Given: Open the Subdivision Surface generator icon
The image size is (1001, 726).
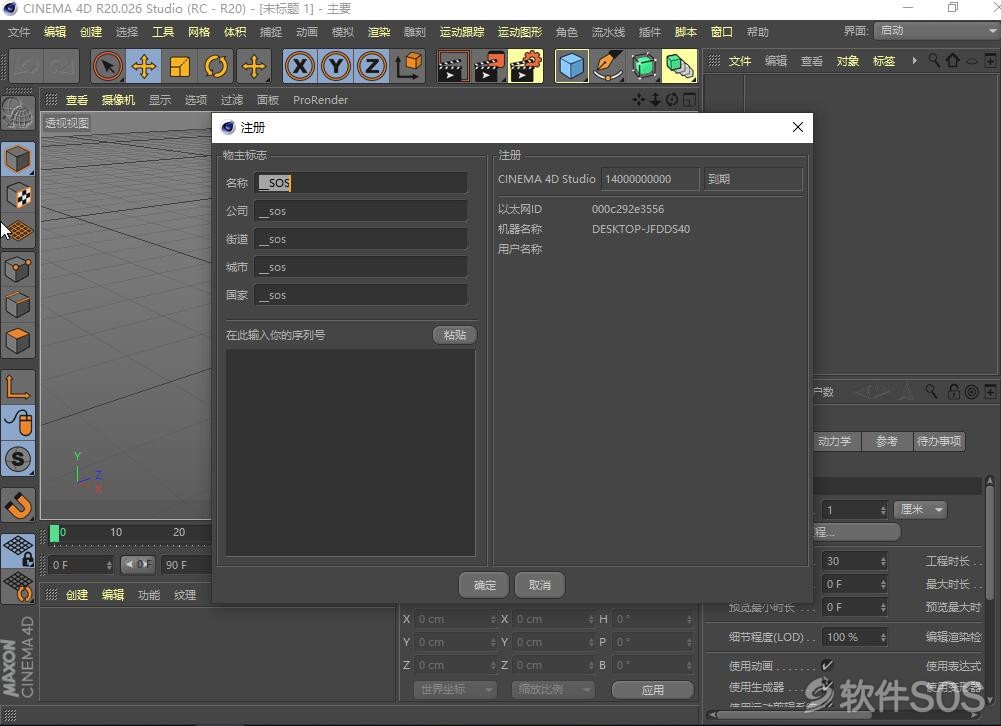Looking at the screenshot, I should click(644, 66).
